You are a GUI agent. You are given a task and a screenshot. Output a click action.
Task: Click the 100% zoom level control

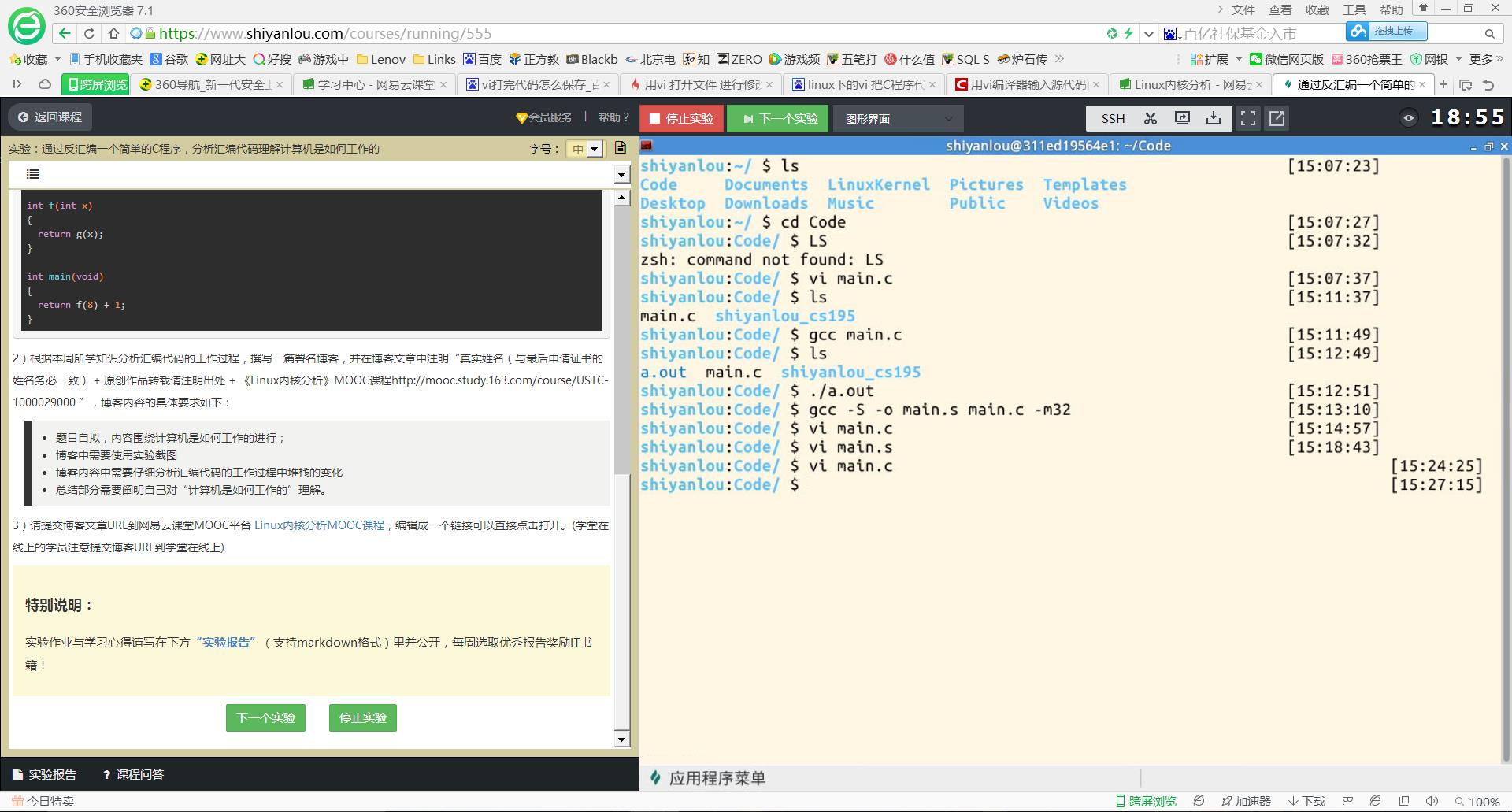[x=1477, y=802]
